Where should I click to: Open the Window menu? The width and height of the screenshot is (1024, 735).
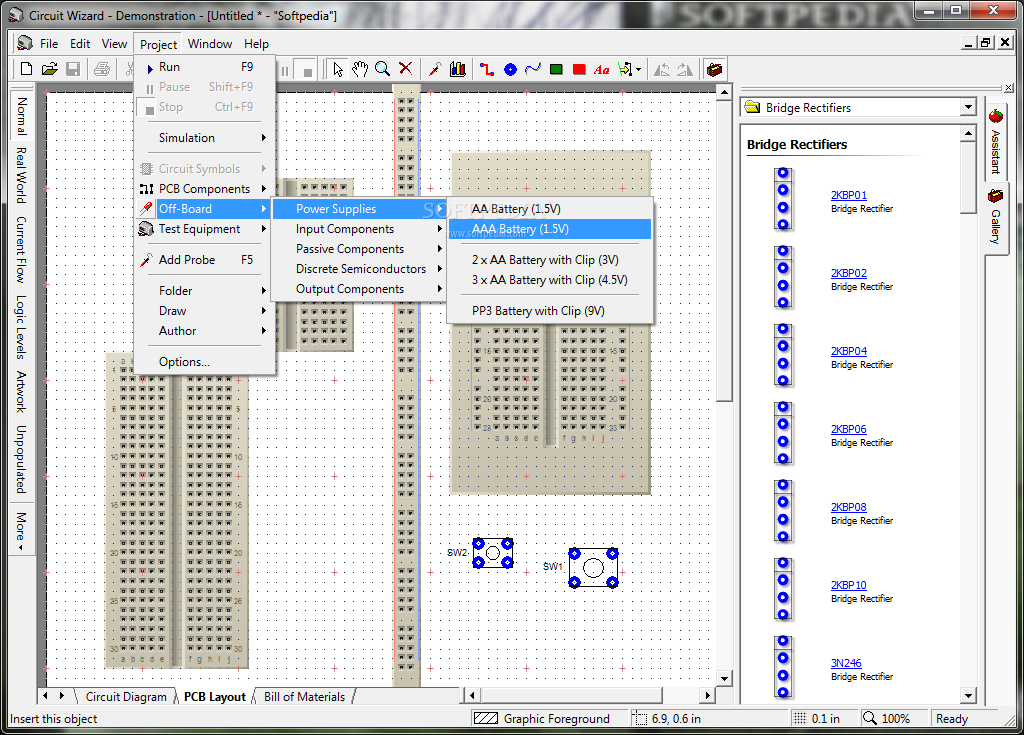[210, 44]
